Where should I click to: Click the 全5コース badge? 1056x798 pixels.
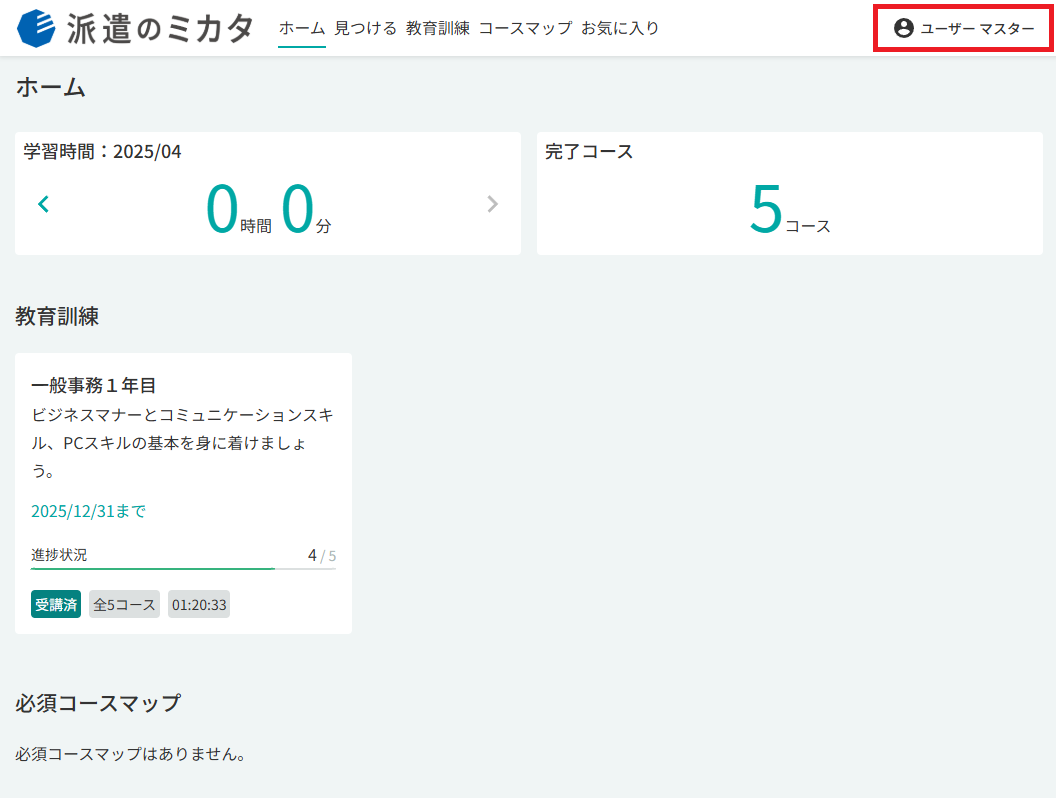125,604
